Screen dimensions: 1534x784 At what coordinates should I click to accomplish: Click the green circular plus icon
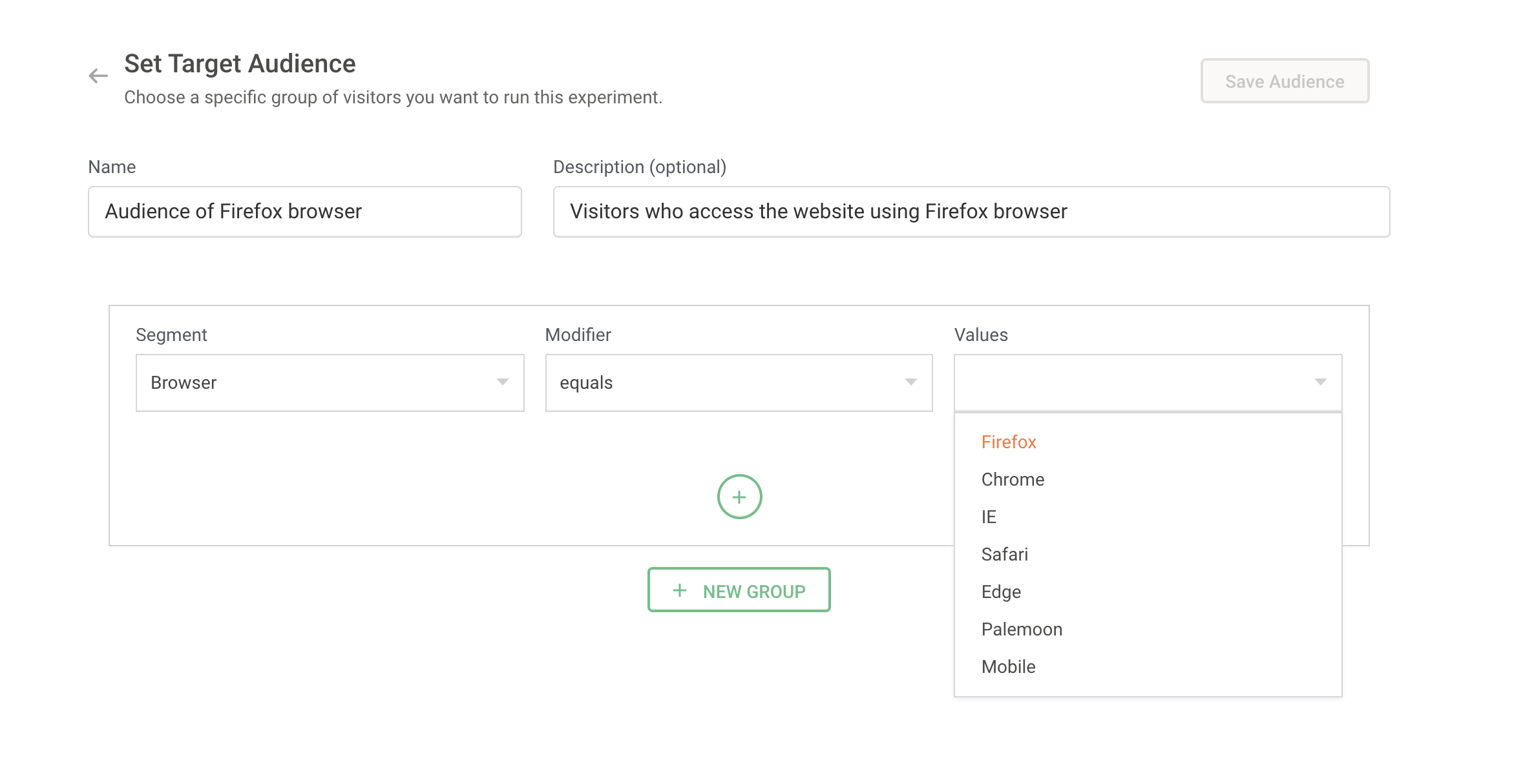pos(739,497)
